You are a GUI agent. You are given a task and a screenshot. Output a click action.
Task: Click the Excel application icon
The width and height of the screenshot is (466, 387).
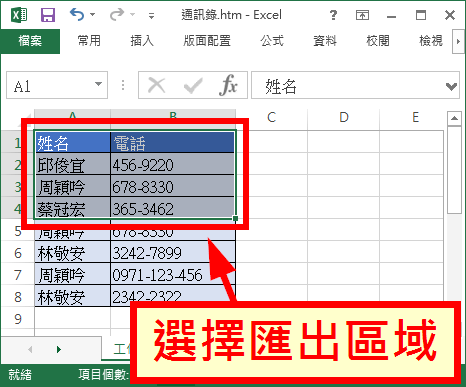pos(19,15)
